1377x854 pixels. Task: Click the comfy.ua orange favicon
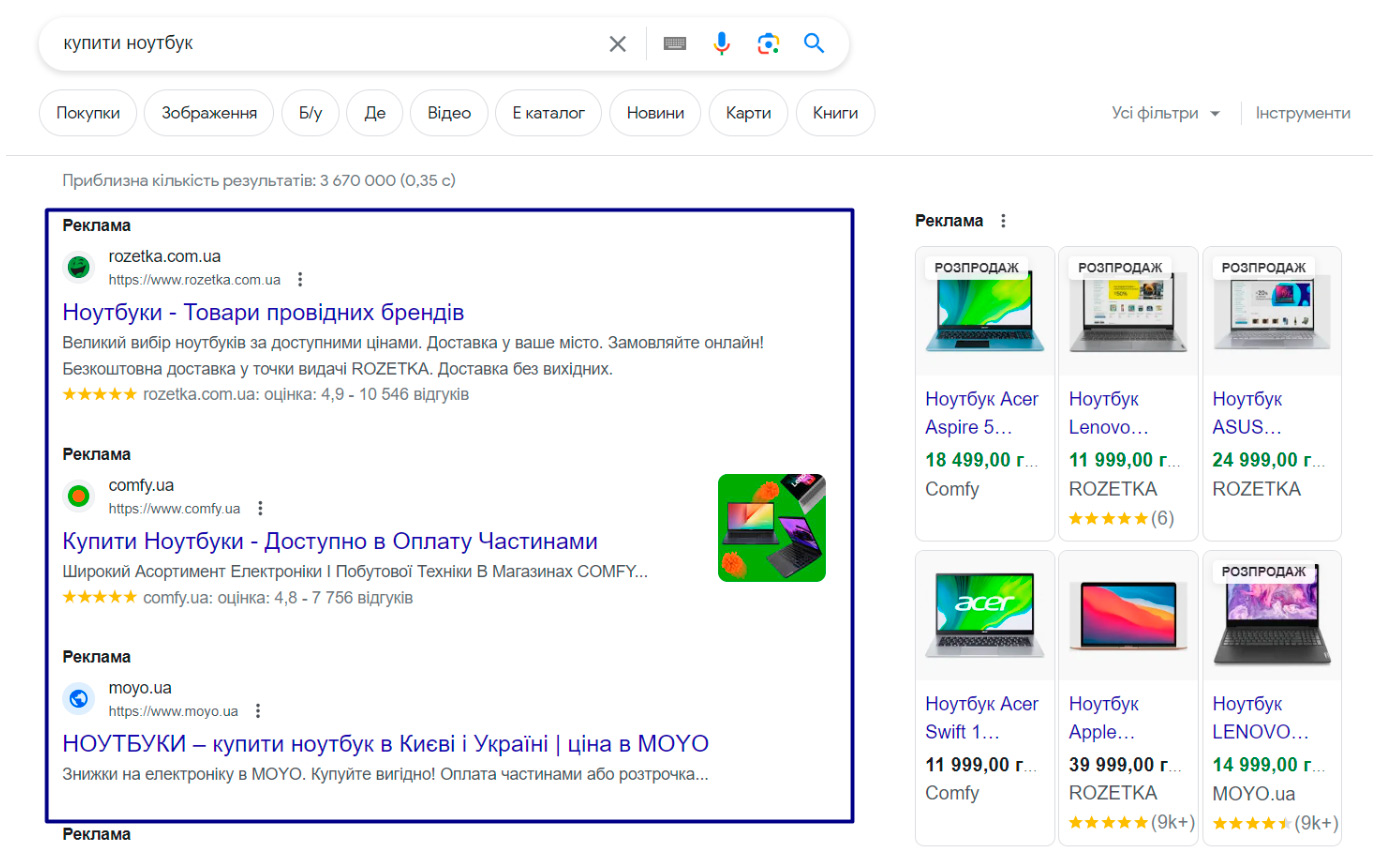78,496
